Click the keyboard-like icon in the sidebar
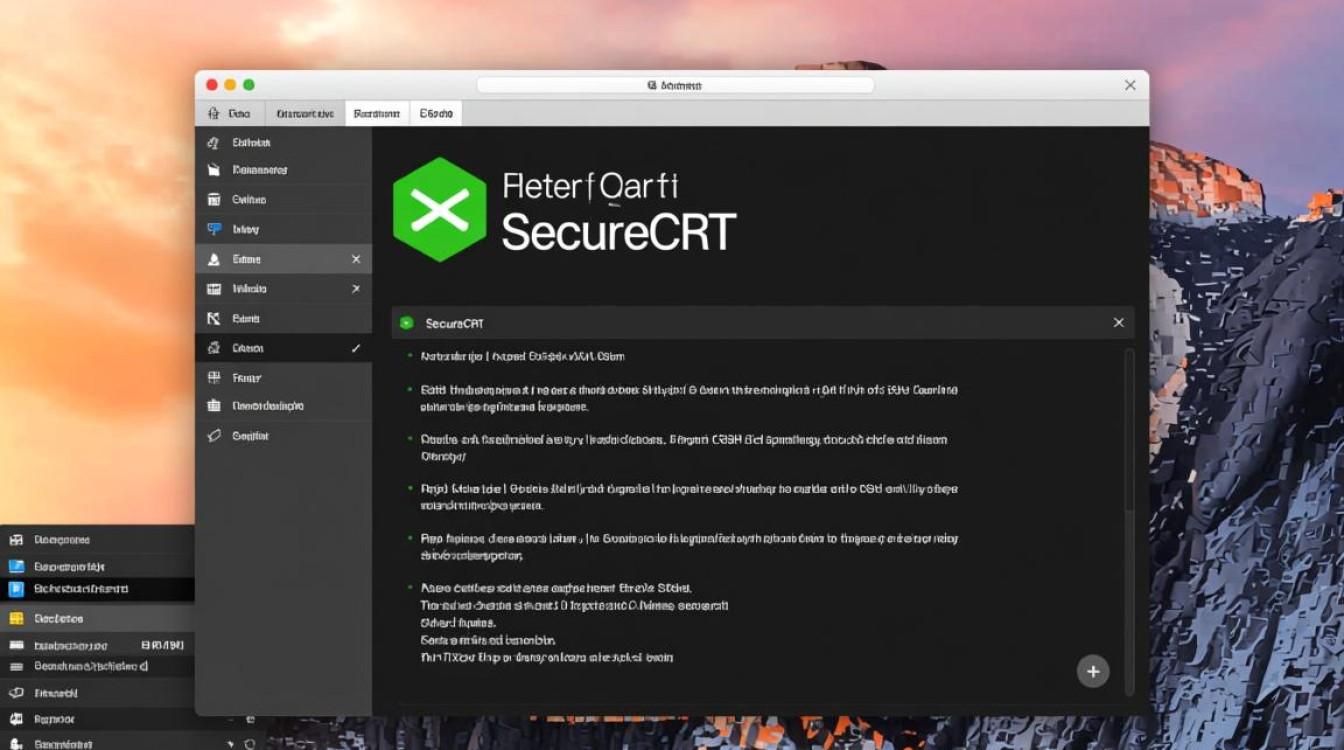The image size is (1344, 750). 213,289
